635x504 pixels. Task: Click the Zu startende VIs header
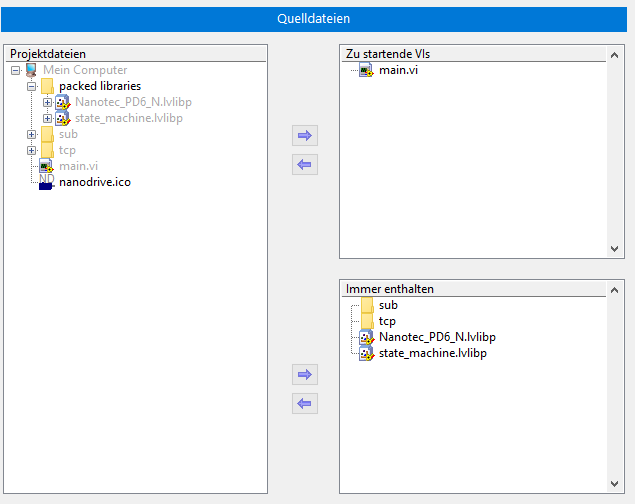[474, 54]
